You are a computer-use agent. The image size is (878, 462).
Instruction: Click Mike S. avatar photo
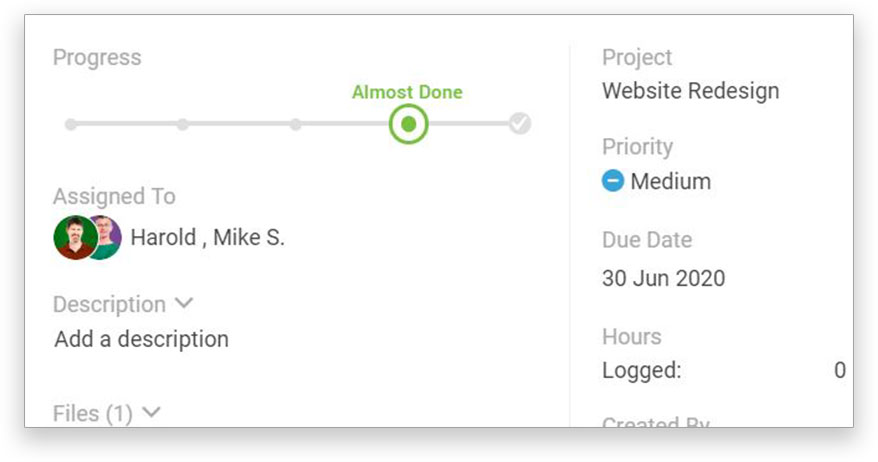tap(109, 237)
